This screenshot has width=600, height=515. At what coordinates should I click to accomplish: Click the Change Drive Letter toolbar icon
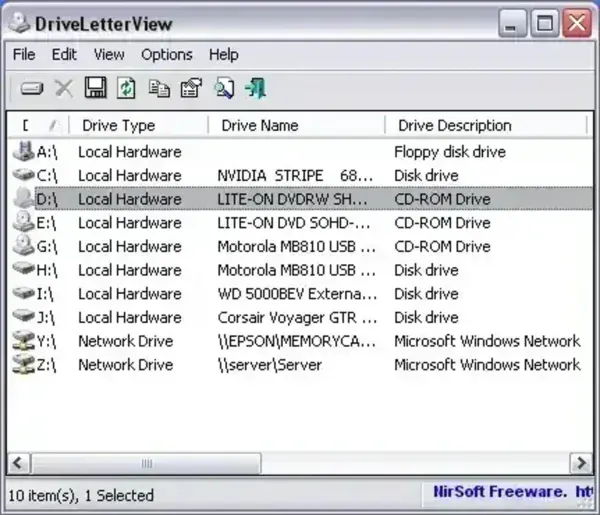coord(32,89)
